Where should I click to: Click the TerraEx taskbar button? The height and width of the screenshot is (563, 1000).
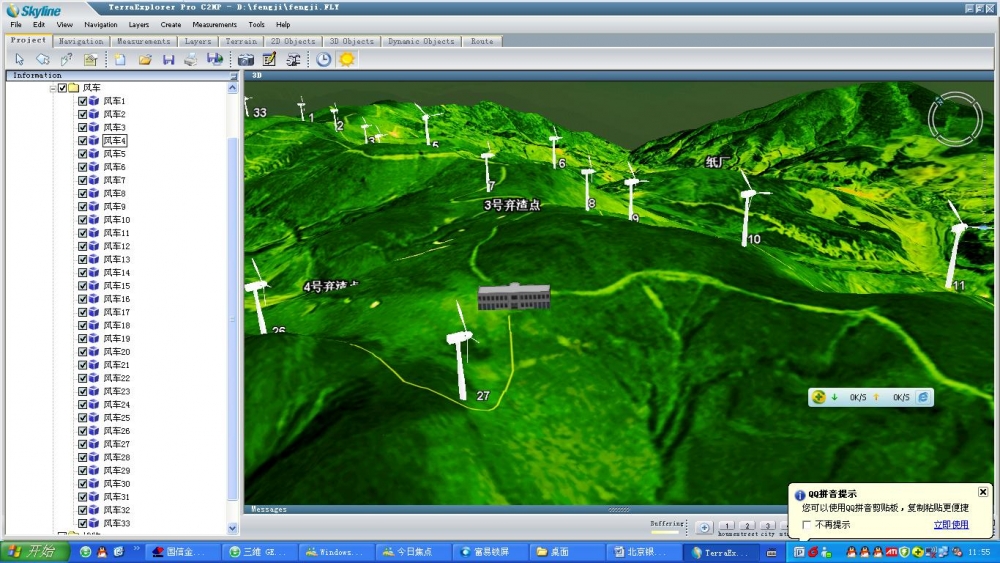click(720, 552)
